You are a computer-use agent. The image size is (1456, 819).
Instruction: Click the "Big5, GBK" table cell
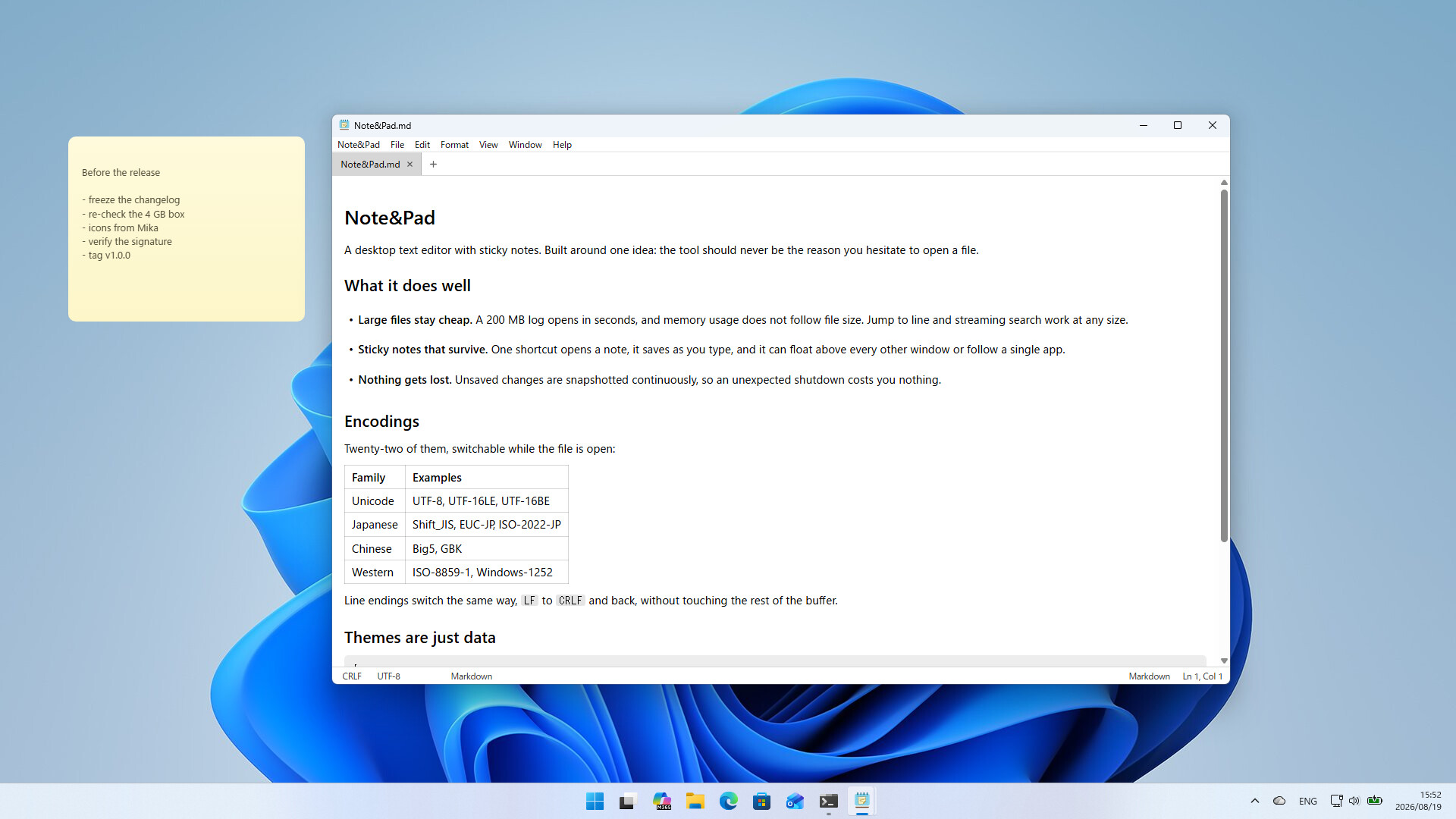pyautogui.click(x=487, y=549)
